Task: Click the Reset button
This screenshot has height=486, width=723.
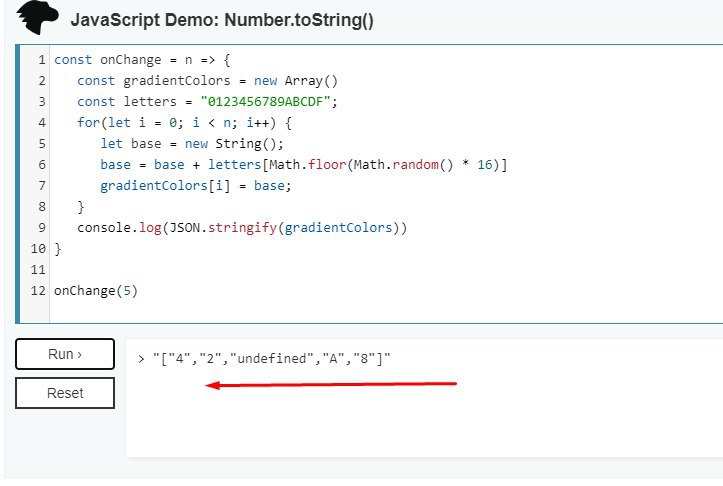Action: [65, 393]
